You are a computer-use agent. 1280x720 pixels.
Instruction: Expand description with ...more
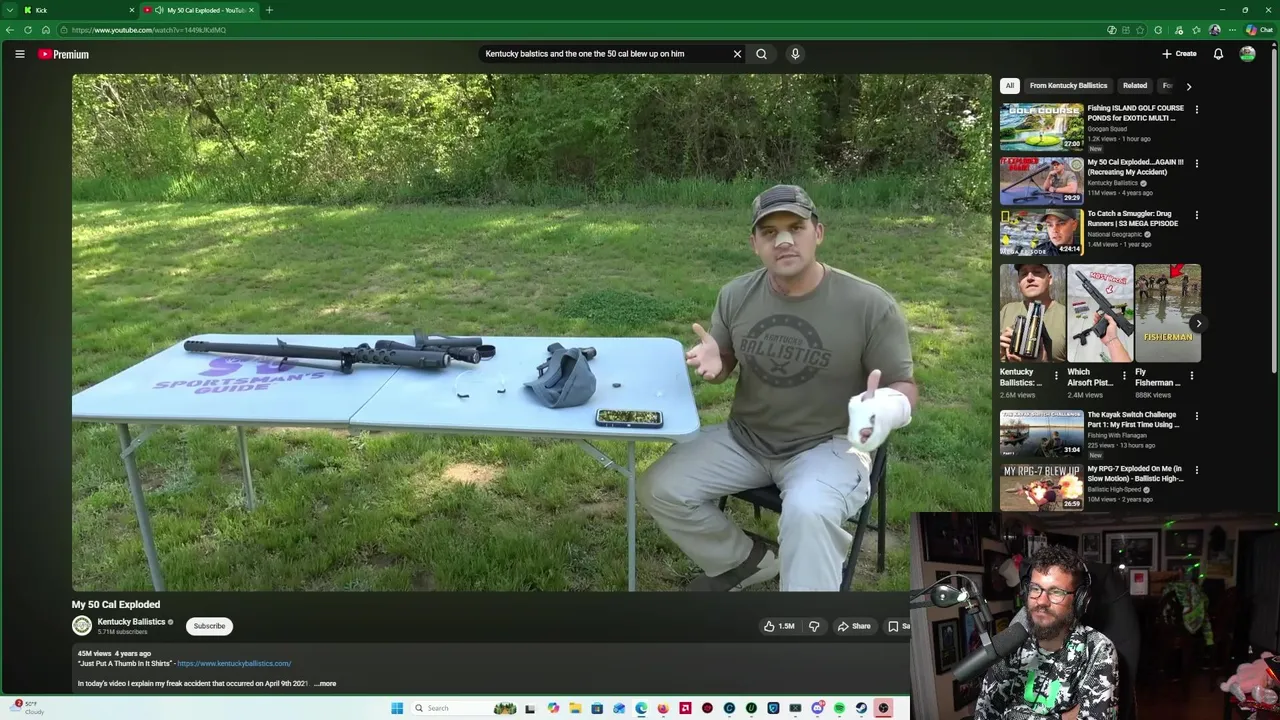point(326,684)
